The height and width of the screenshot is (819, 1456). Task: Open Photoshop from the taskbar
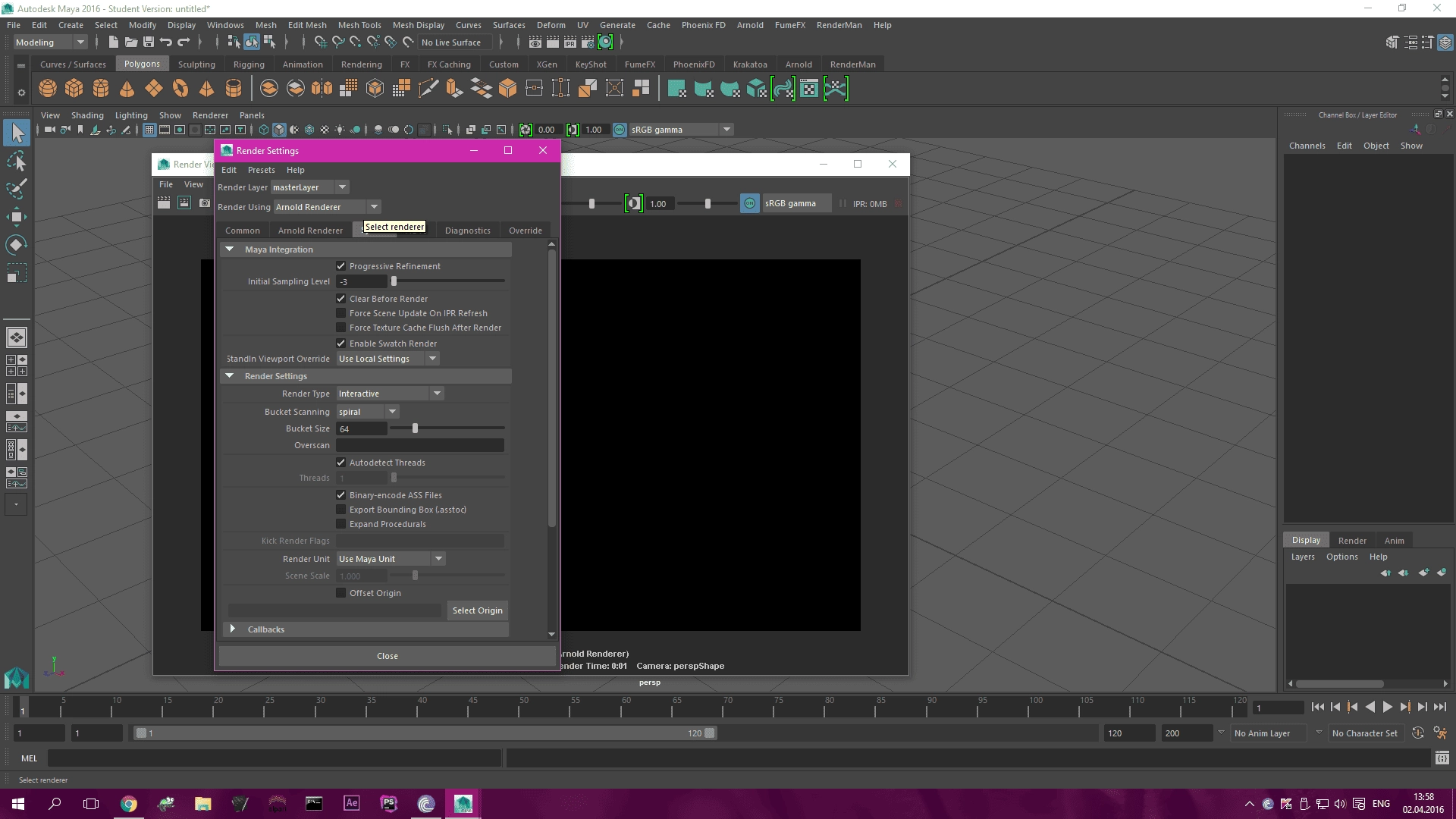[389, 804]
